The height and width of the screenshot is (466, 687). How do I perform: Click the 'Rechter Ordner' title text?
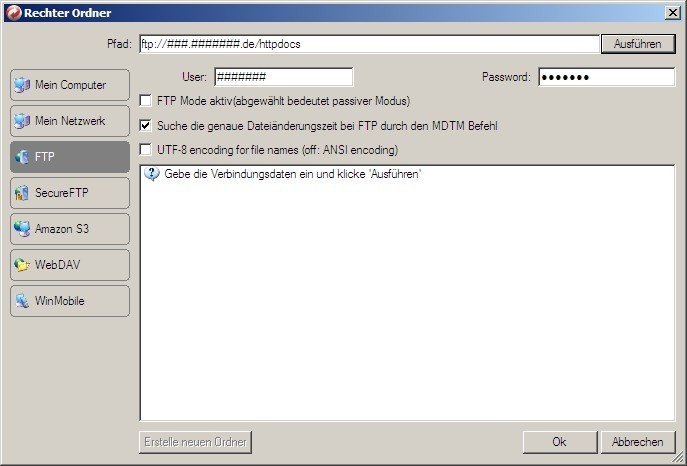click(x=67, y=13)
